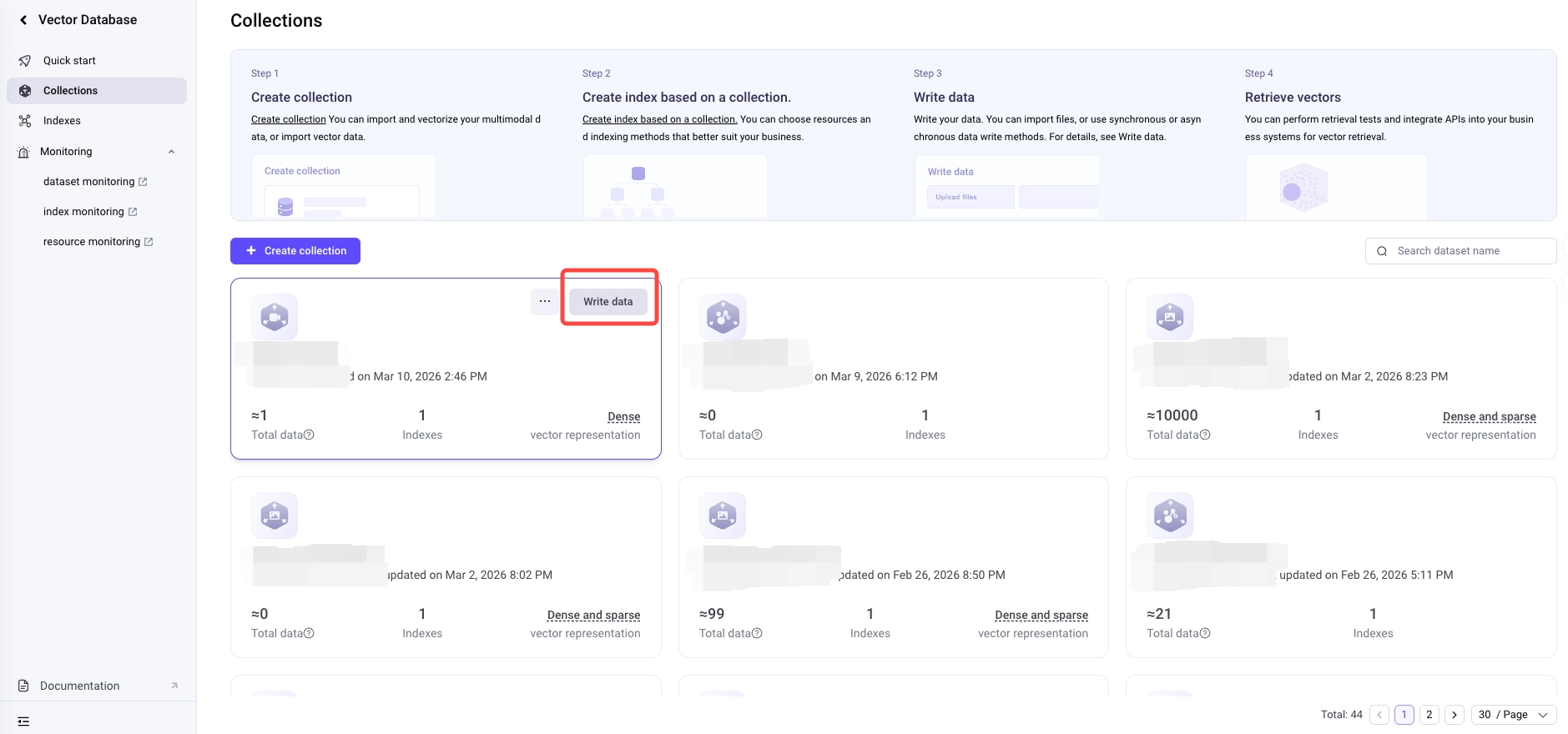The image size is (1568, 734).
Task: Open the 30 / Page dropdown
Action: [x=1513, y=715]
